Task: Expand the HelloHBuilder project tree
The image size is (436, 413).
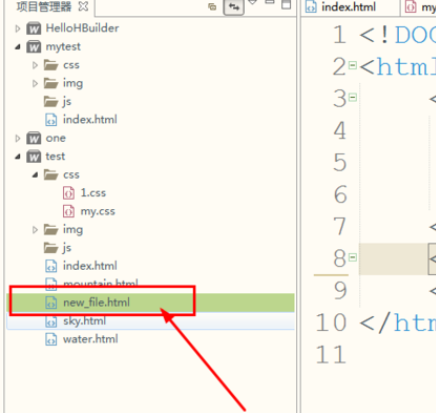Action: (x=17, y=29)
